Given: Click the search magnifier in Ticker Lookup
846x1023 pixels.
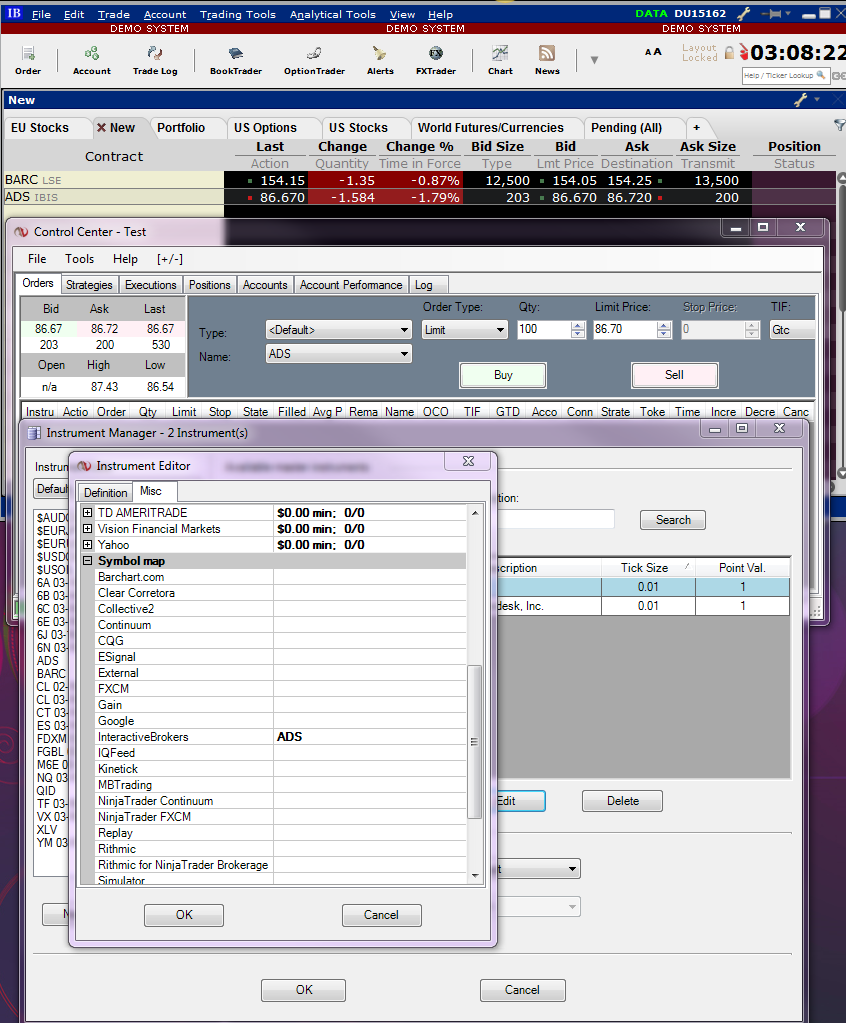Looking at the screenshot, I should tap(821, 75).
